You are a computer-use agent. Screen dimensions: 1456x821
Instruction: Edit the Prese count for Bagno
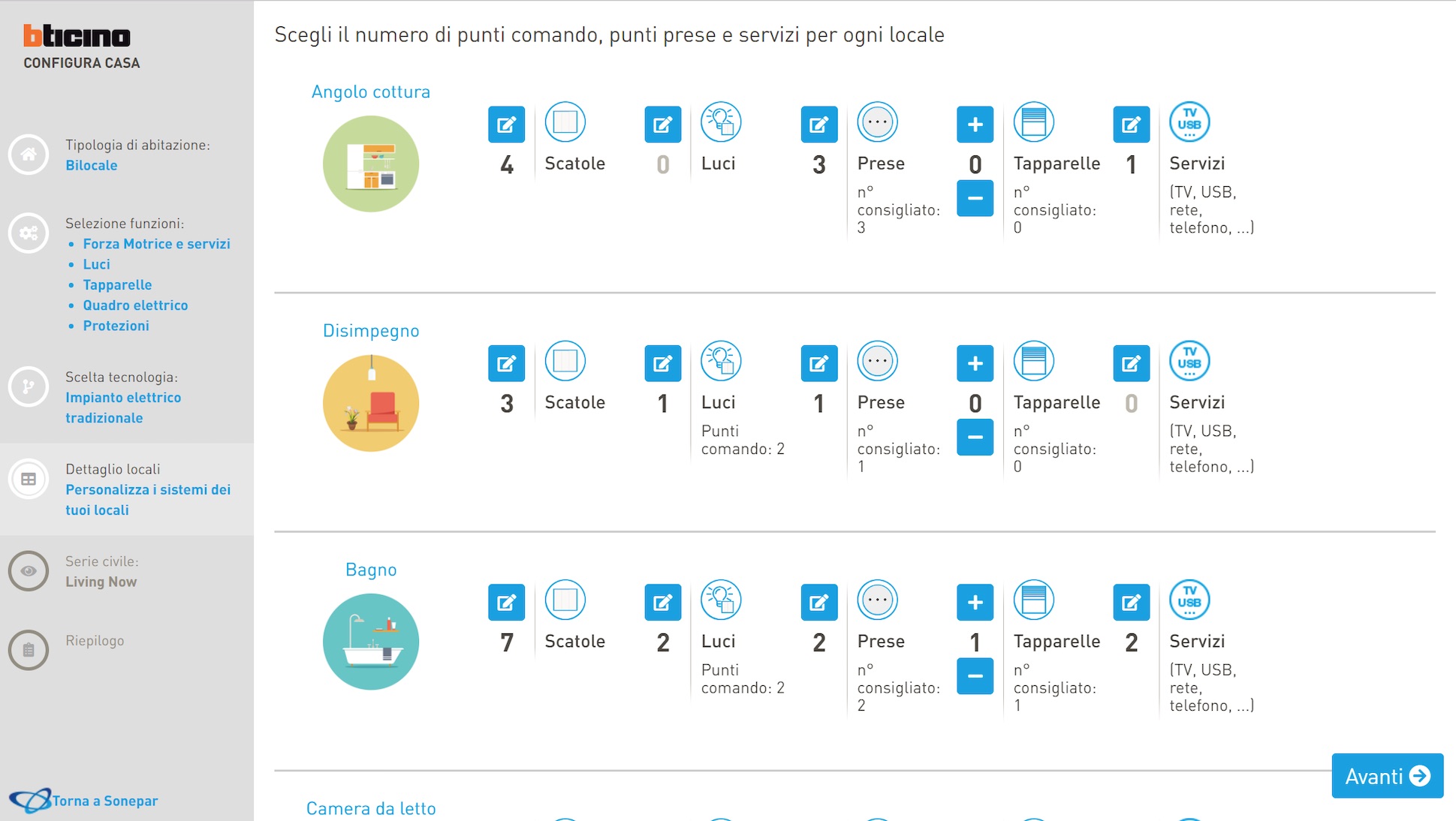point(818,603)
